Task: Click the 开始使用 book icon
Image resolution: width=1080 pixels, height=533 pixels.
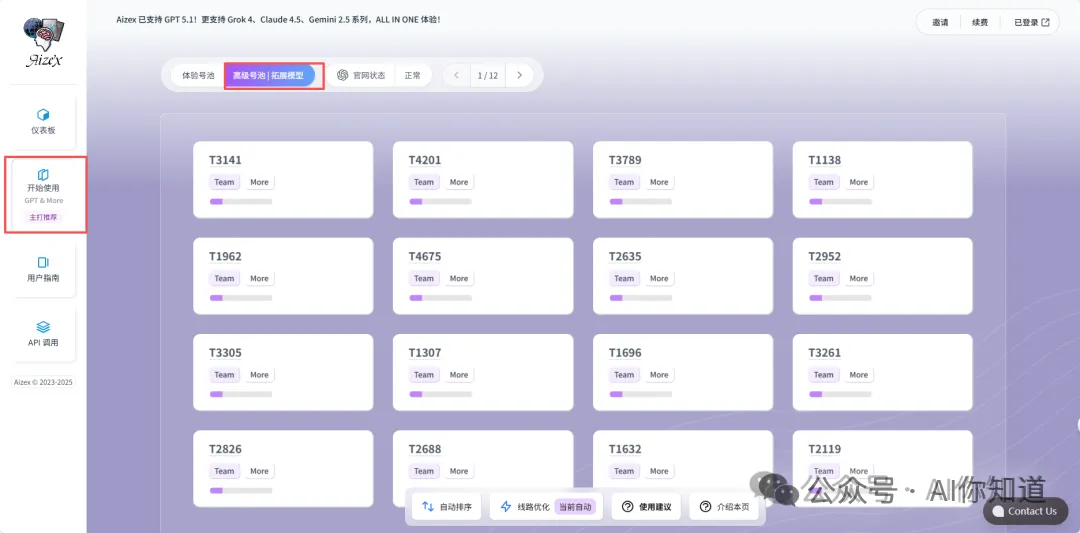Action: click(x=43, y=174)
